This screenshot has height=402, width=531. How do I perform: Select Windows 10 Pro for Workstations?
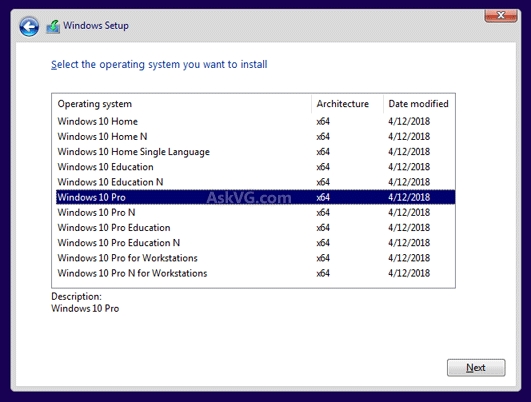click(255, 258)
